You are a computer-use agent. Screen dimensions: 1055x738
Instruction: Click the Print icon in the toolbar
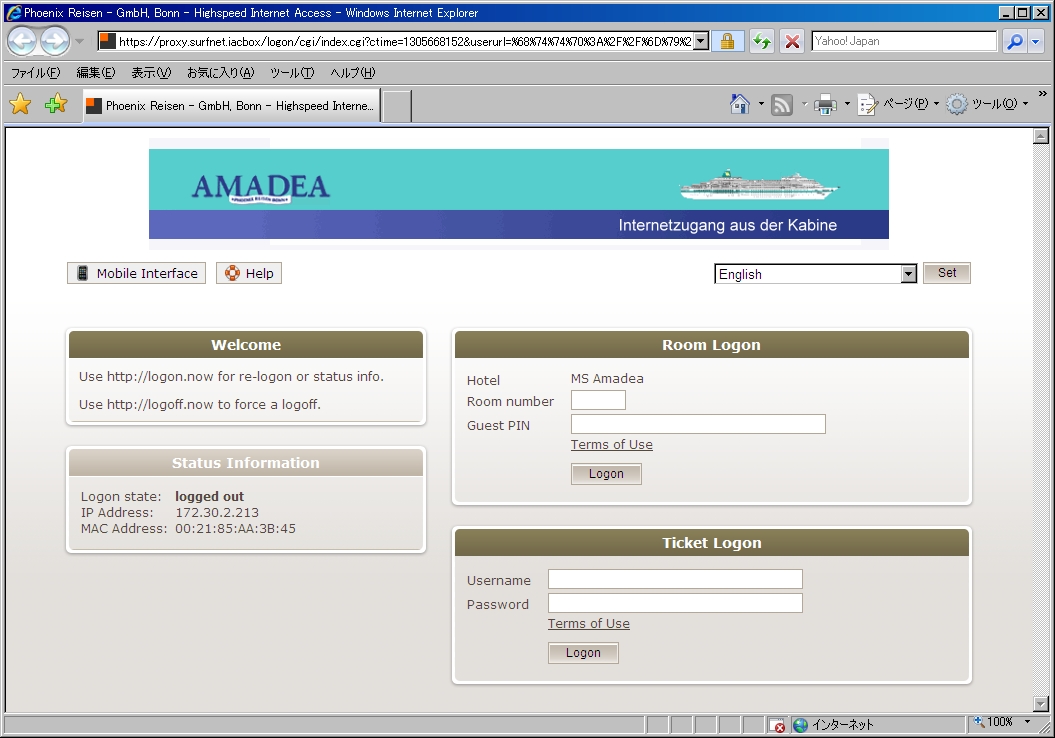pyautogui.click(x=825, y=104)
